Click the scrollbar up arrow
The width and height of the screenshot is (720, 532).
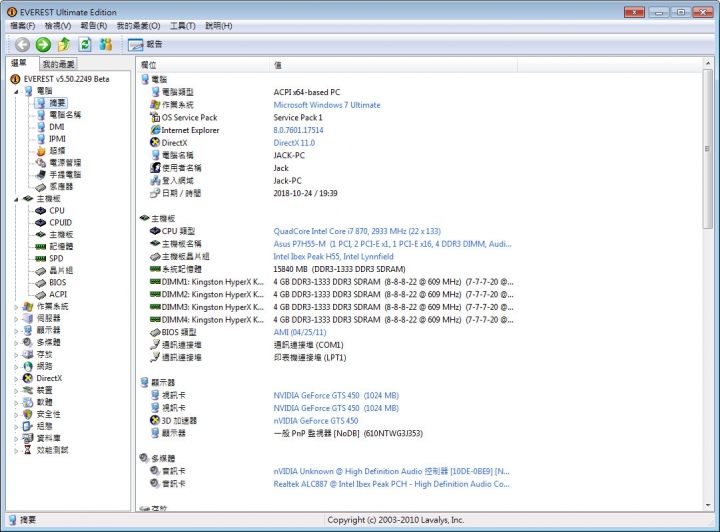pyautogui.click(x=707, y=63)
